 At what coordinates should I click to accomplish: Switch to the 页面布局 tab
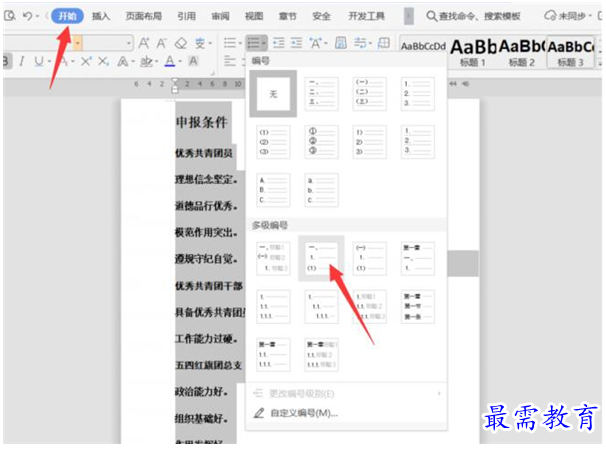143,16
